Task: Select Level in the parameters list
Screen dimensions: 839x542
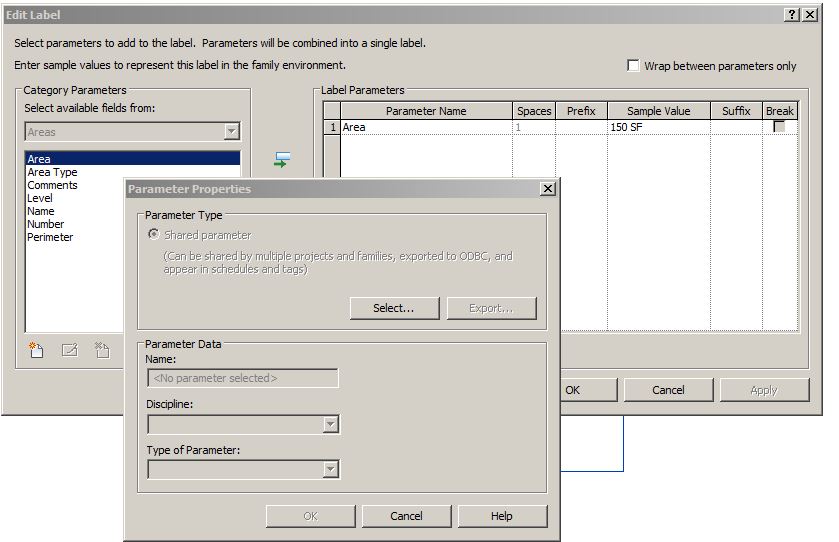Action: coord(40,198)
